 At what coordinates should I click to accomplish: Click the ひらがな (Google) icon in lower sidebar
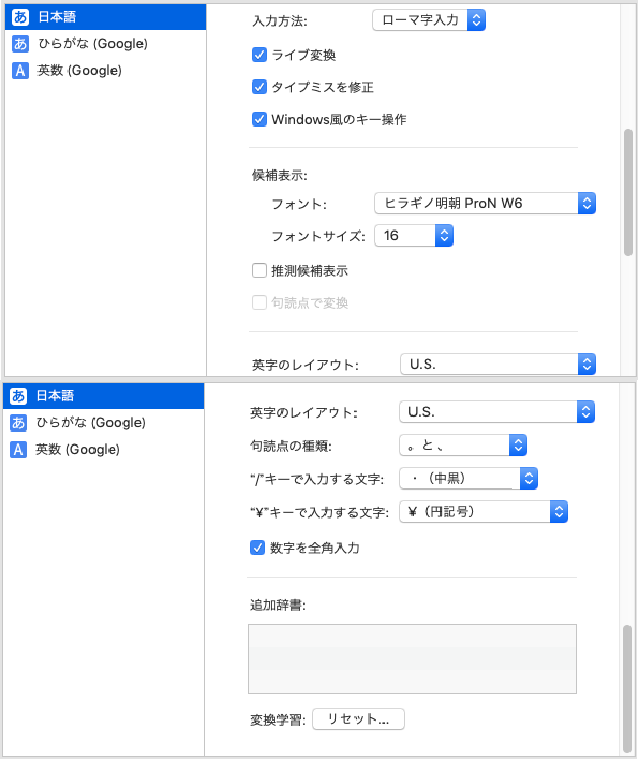[x=20, y=423]
